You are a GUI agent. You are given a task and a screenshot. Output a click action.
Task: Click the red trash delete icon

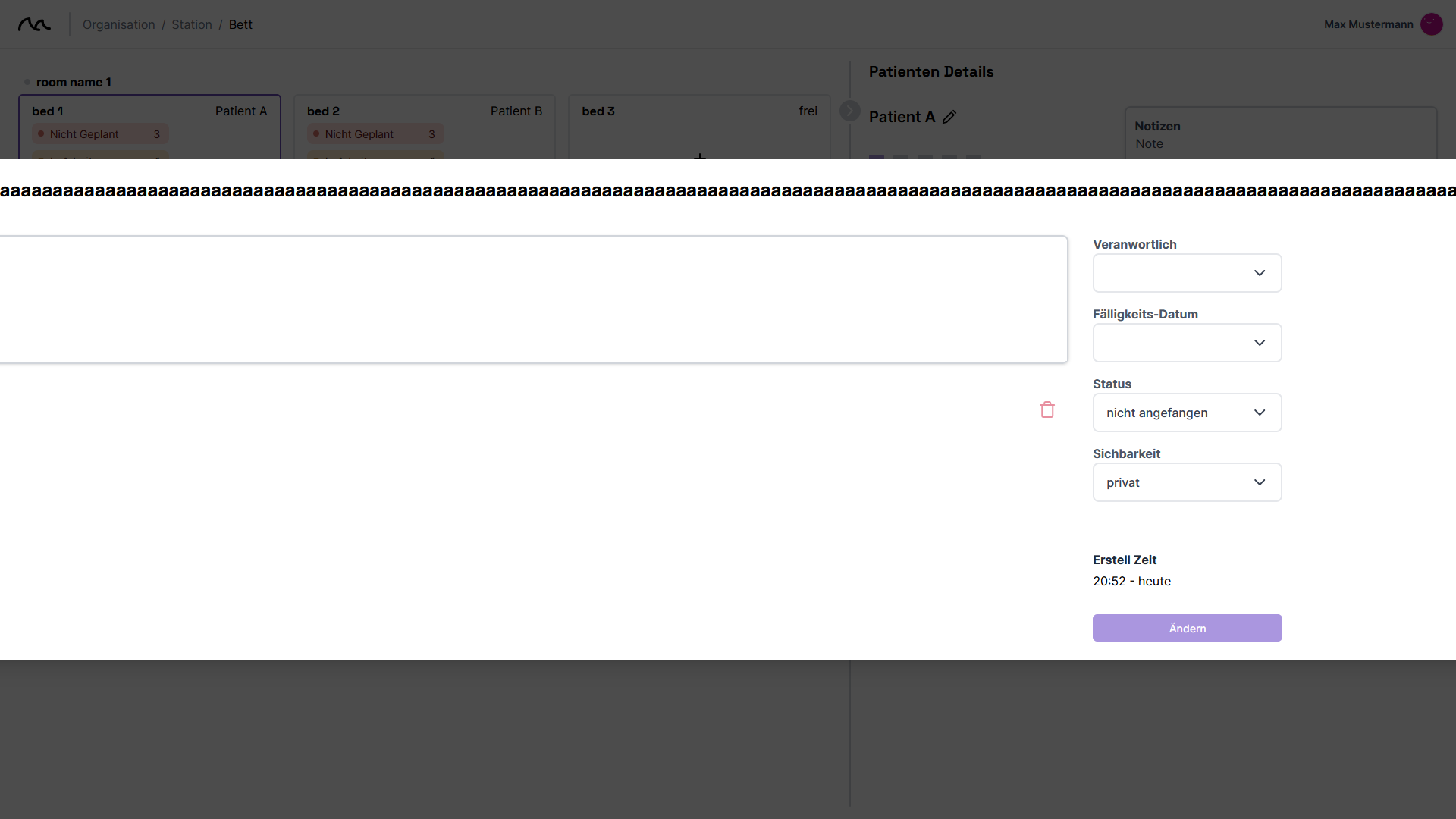coord(1047,409)
